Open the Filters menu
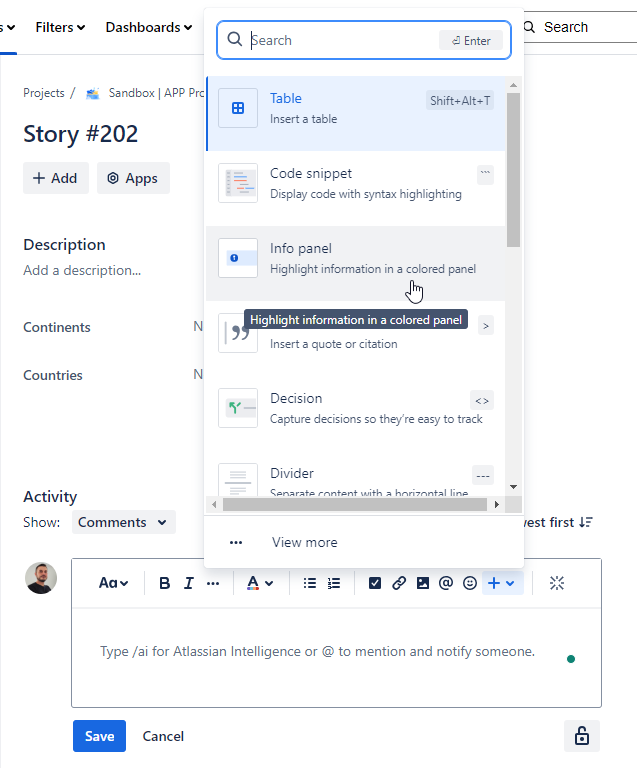The image size is (637, 768). 60,27
